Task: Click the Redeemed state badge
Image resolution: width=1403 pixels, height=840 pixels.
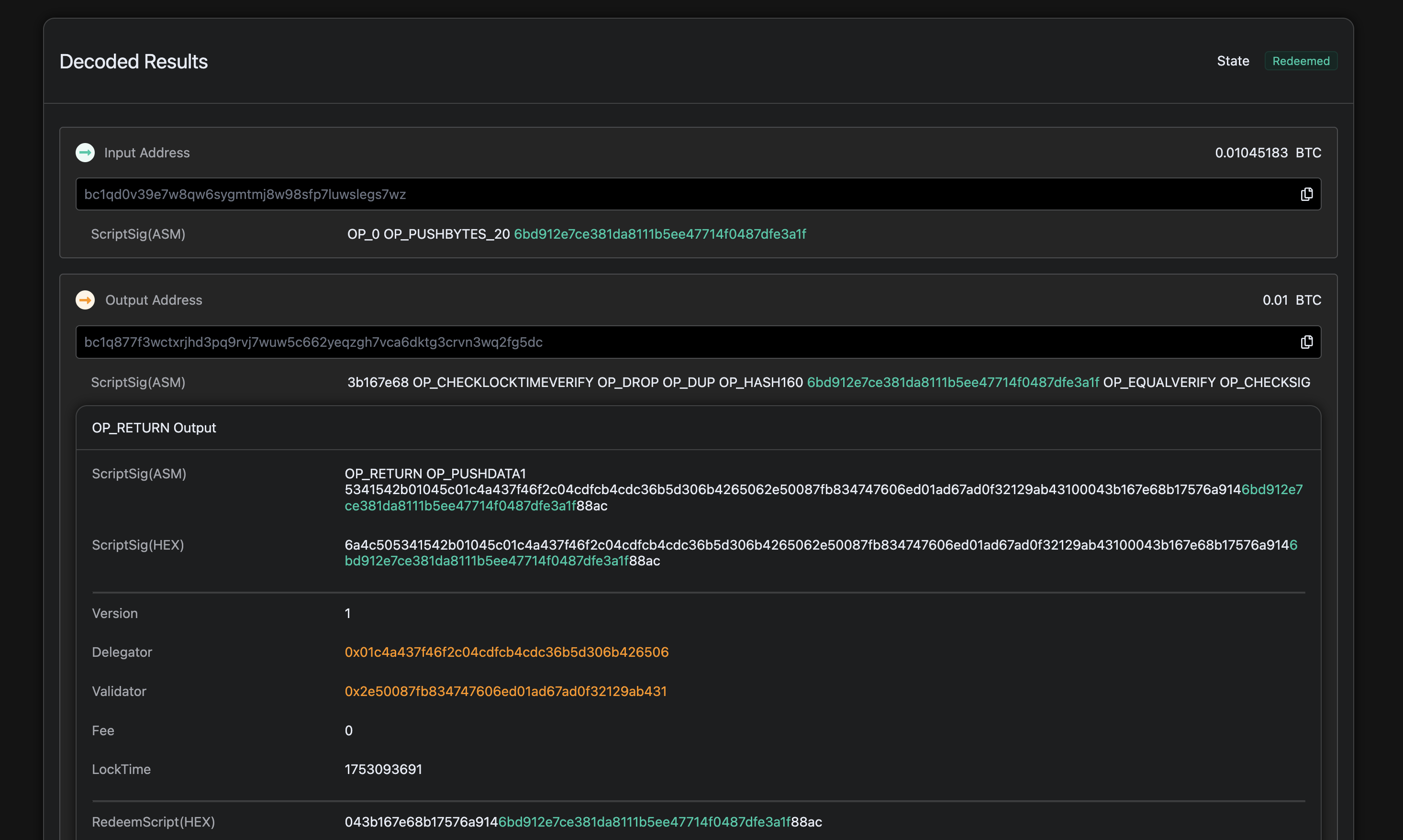Action: tap(1301, 61)
